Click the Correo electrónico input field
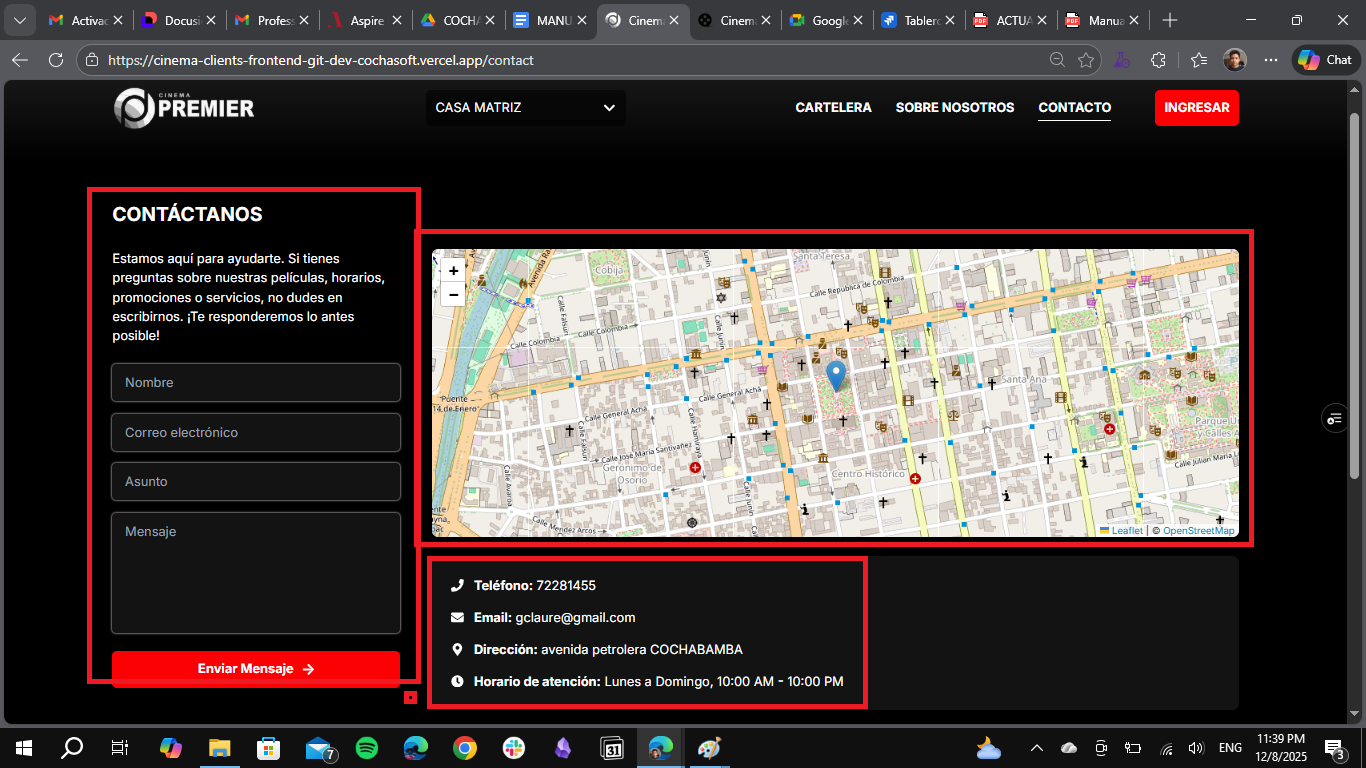The height and width of the screenshot is (768, 1366). coord(256,433)
